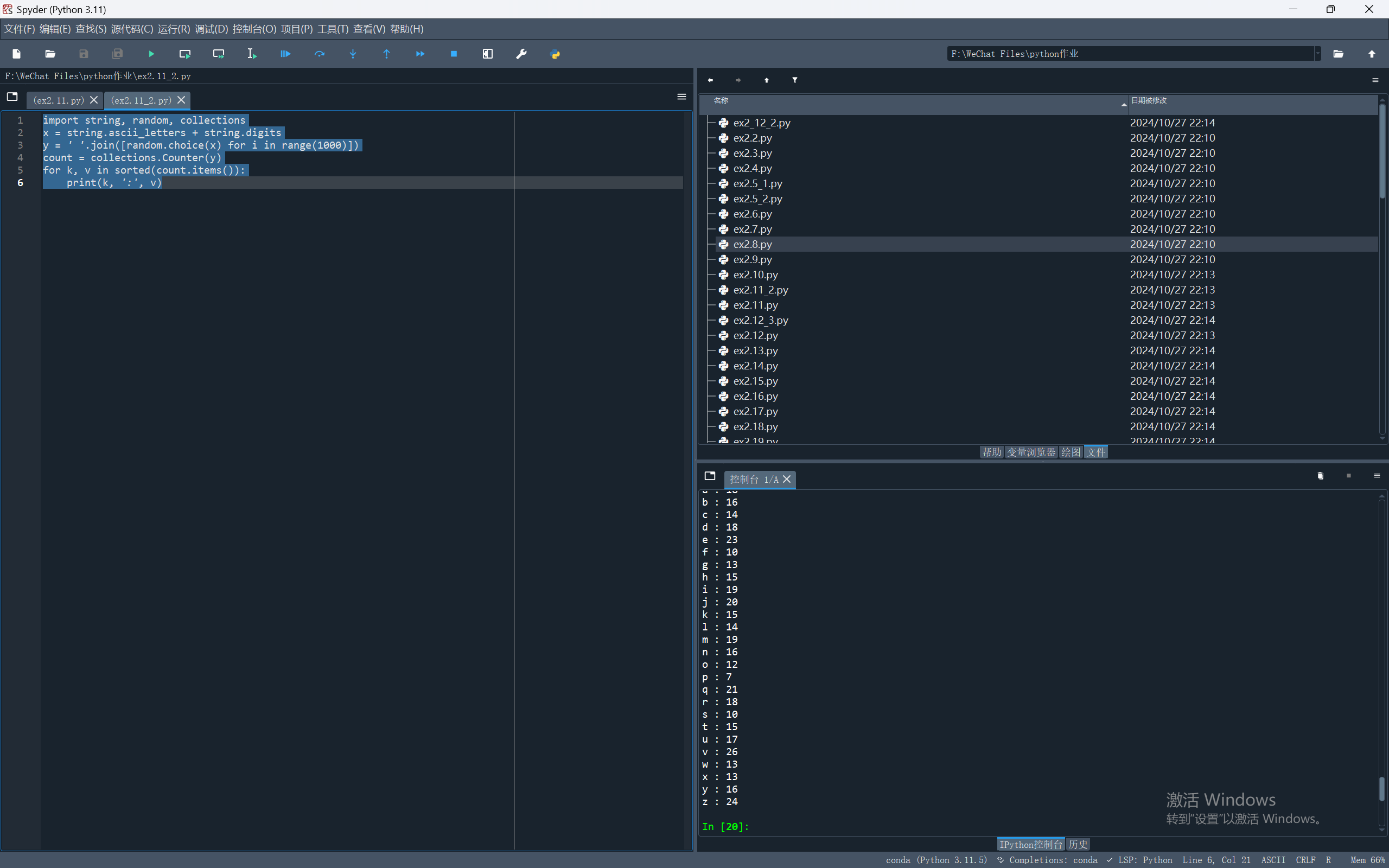The image size is (1389, 868).
Task: Click the Completions: conda status entry
Action: pyautogui.click(x=1048, y=860)
